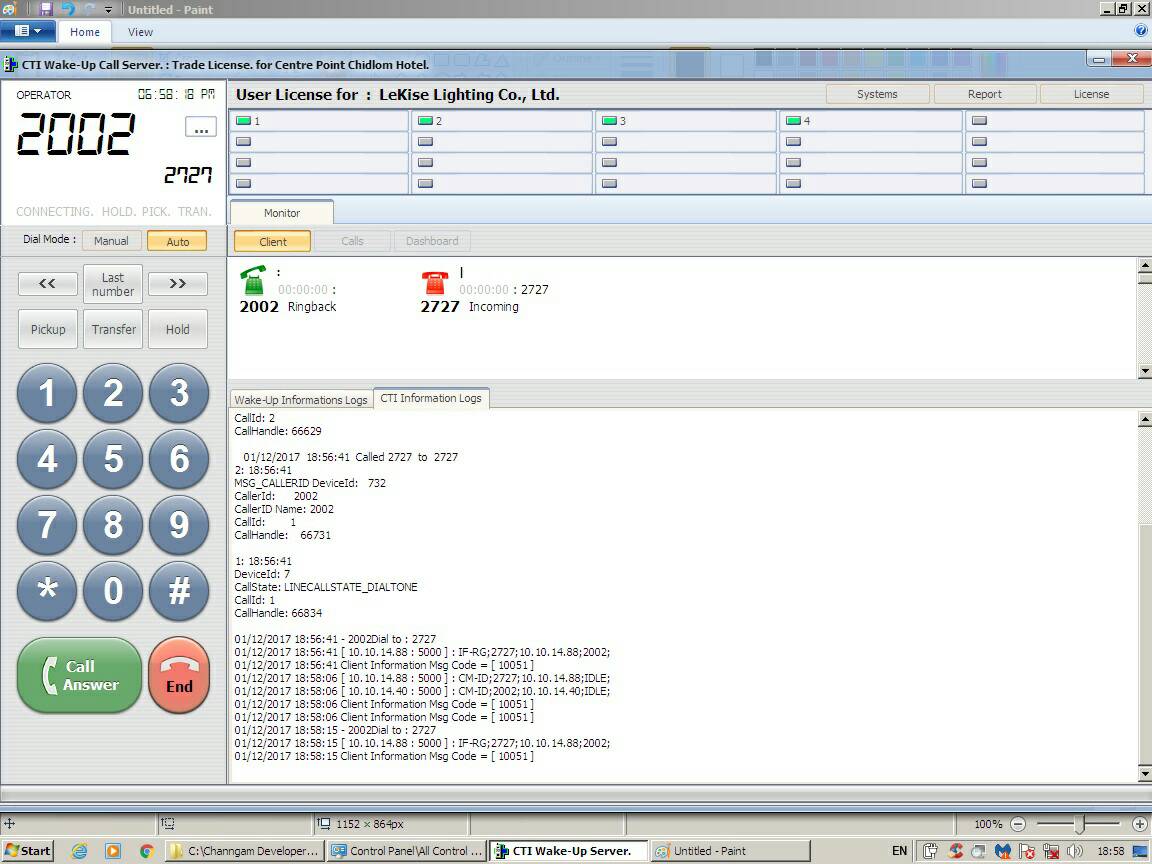Click the Paint zoom slider
The height and width of the screenshot is (864, 1152).
[1079, 824]
